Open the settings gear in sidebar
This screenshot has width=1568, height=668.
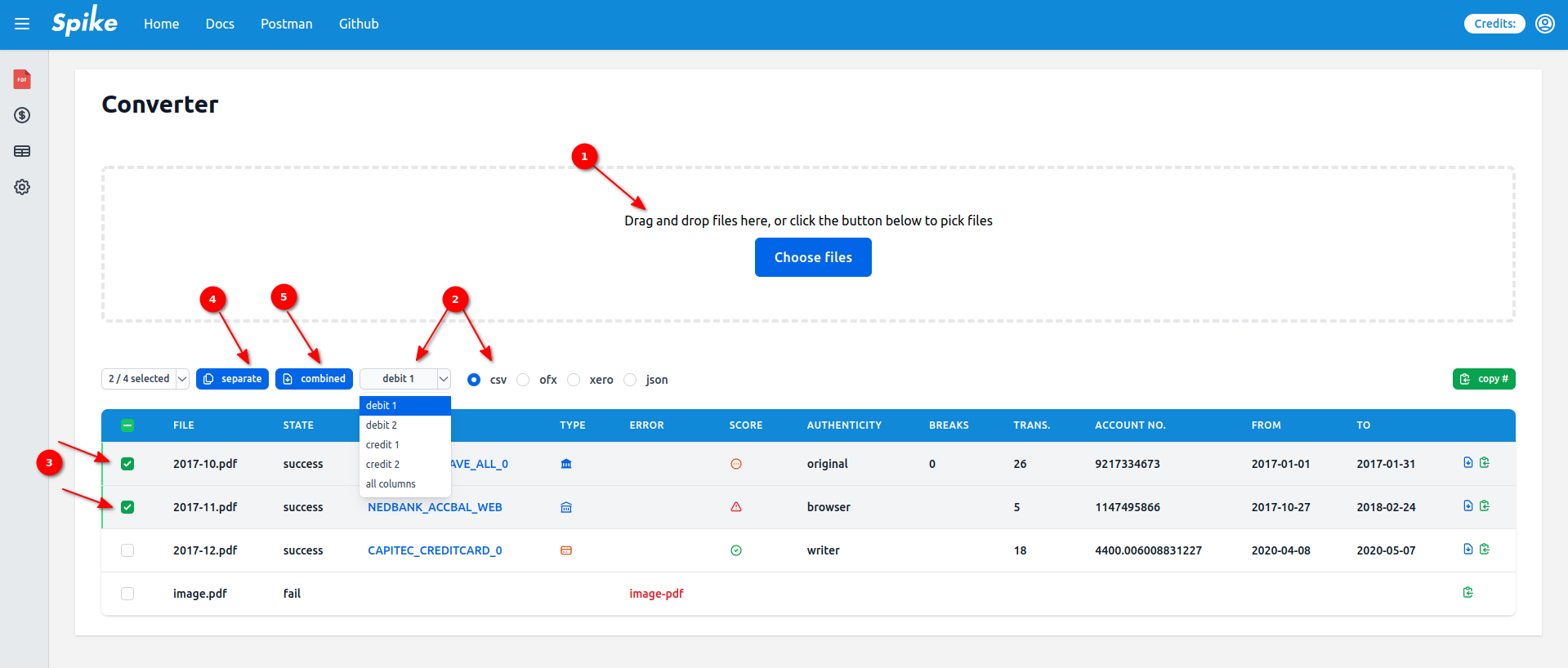coord(22,187)
